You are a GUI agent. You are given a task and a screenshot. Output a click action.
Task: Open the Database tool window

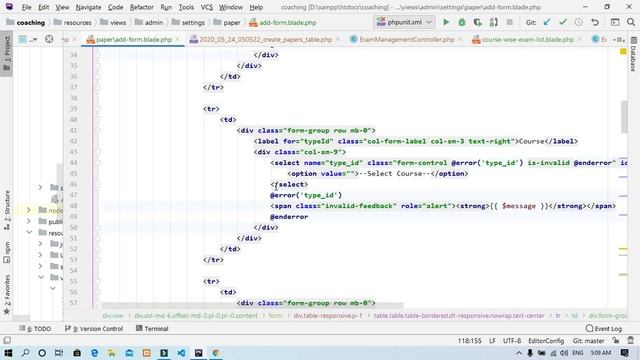(x=633, y=54)
